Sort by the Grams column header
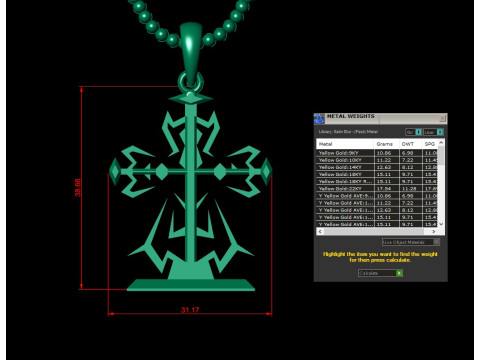 coord(387,144)
